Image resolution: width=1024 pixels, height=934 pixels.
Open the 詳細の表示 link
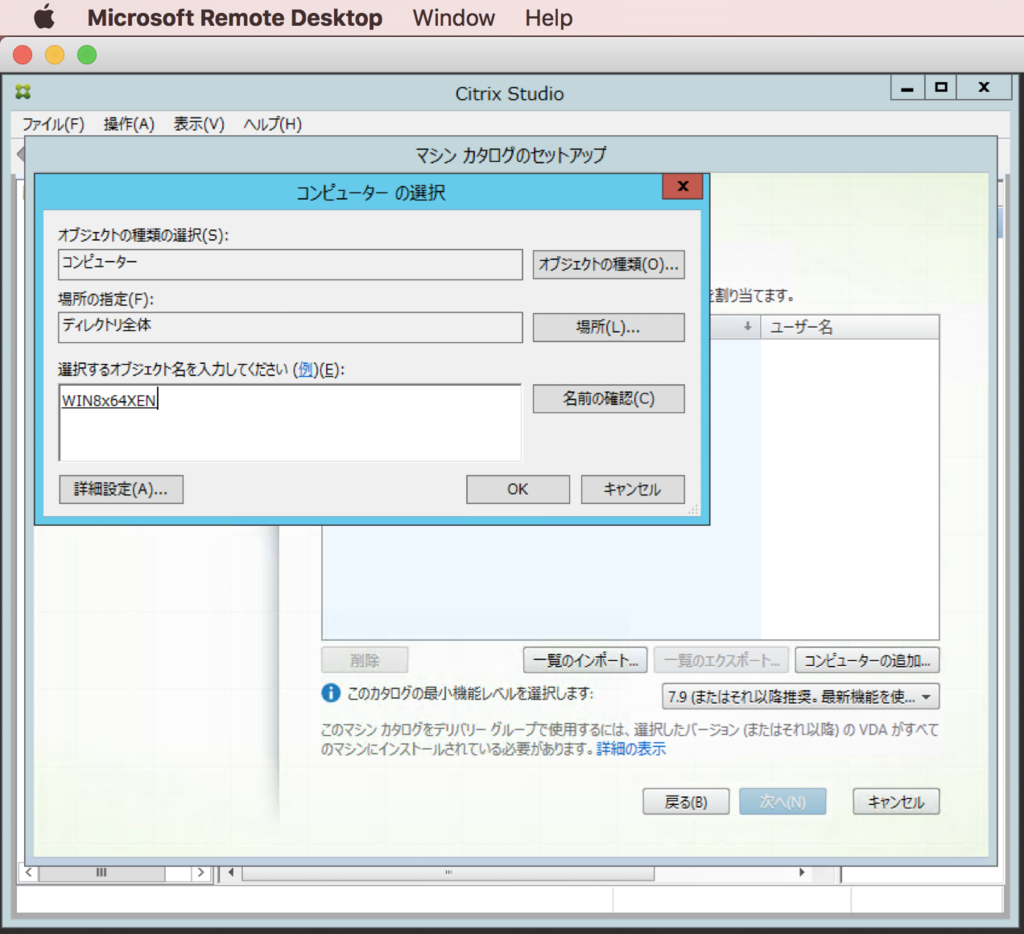(x=631, y=749)
